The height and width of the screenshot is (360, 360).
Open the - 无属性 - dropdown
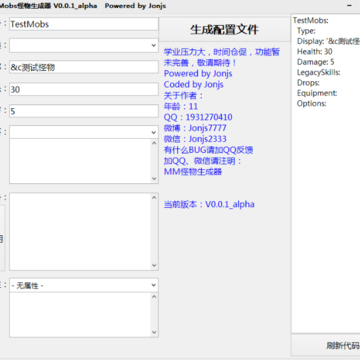pyautogui.click(x=84, y=285)
